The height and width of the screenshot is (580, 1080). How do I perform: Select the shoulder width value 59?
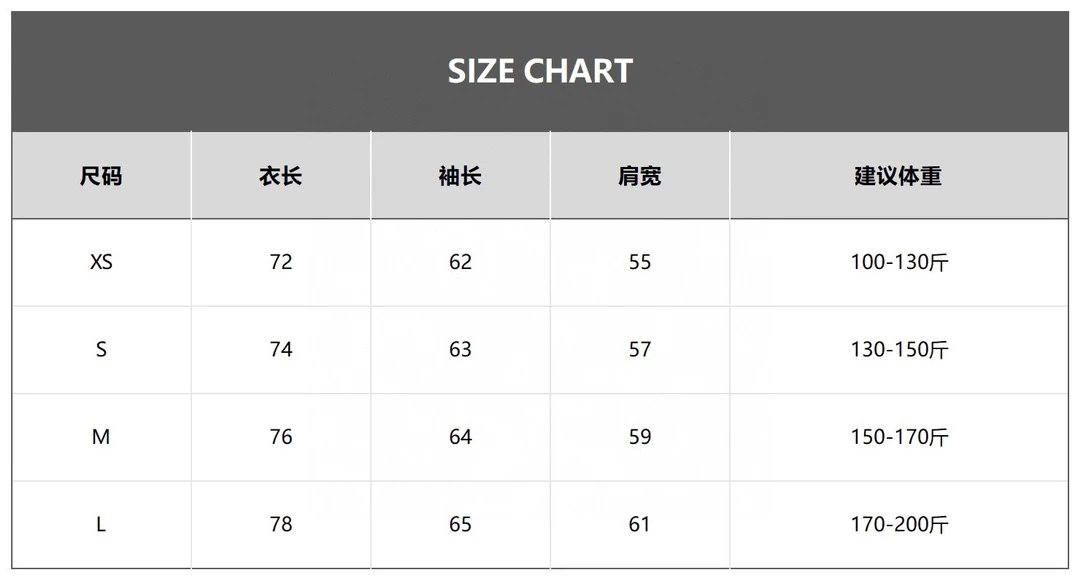click(640, 437)
